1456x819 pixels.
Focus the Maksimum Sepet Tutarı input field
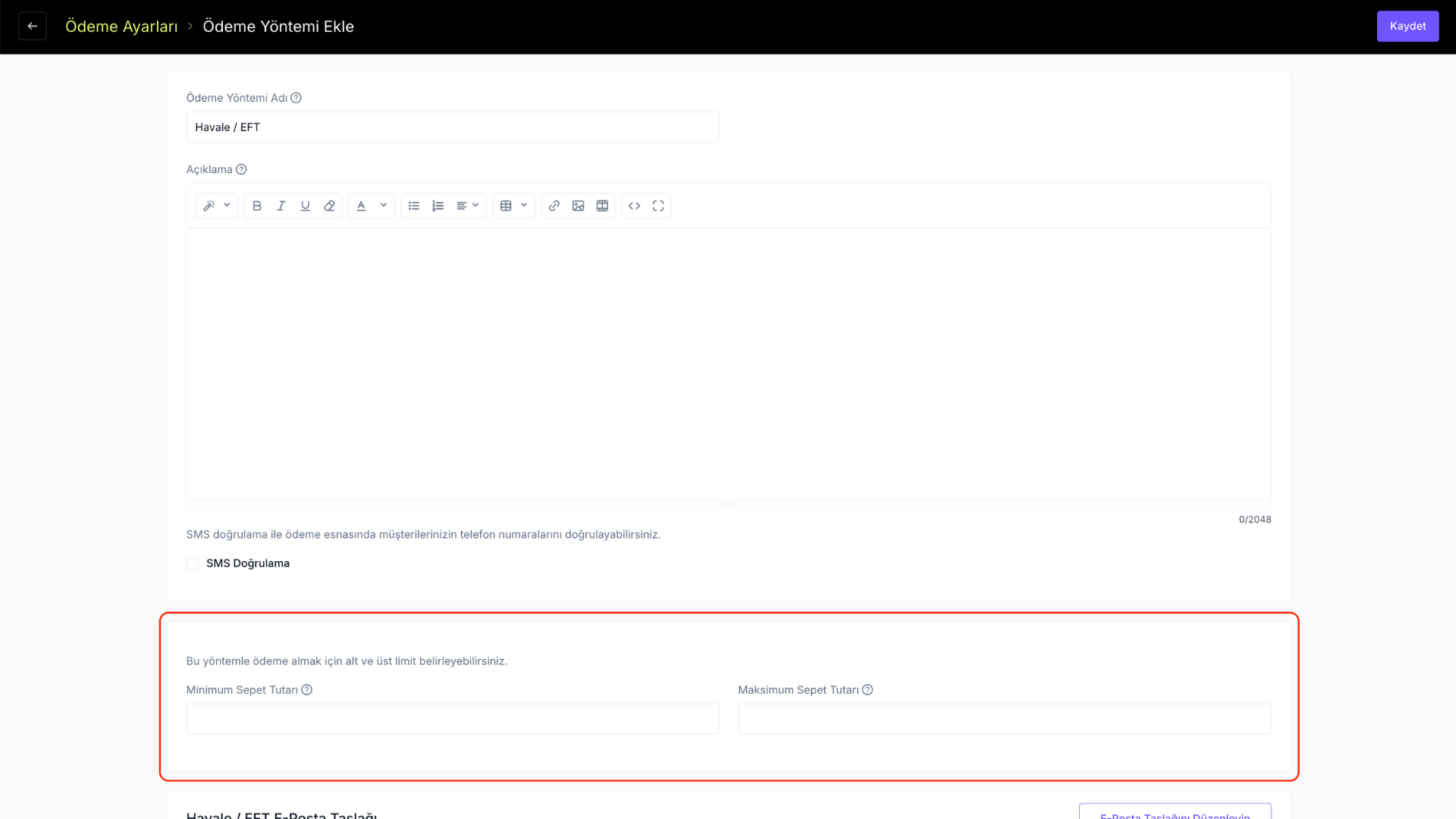(x=1005, y=719)
